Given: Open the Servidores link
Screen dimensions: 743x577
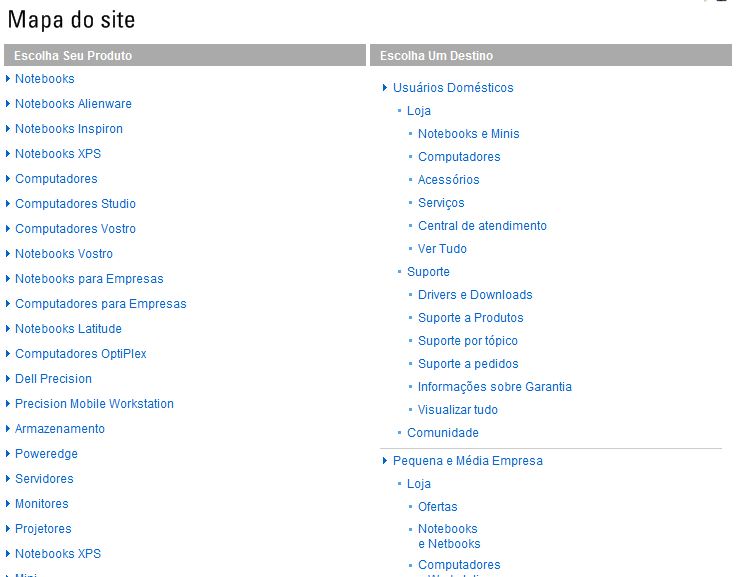Looking at the screenshot, I should click(44, 479).
